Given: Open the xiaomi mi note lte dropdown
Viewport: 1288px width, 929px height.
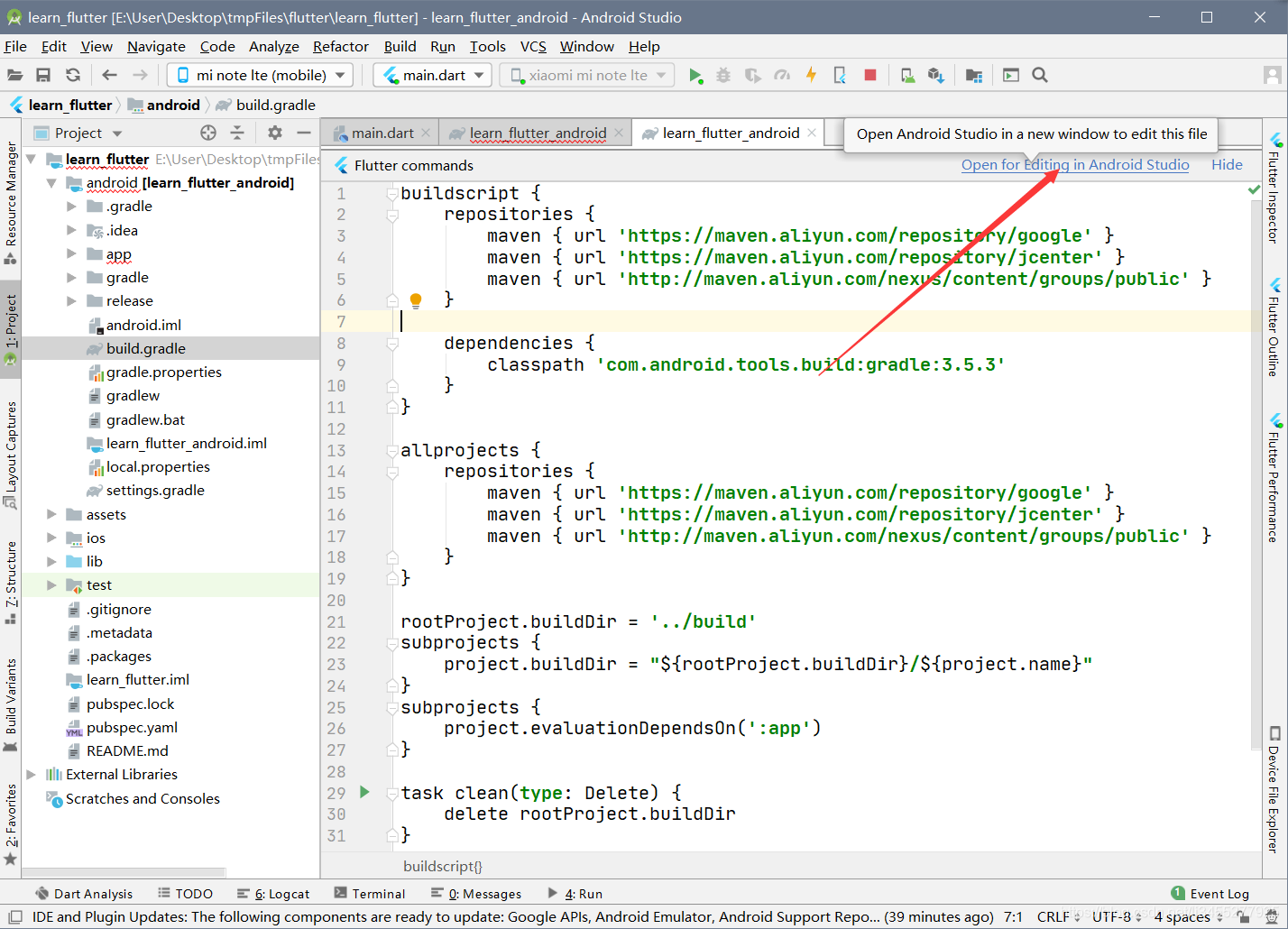Looking at the screenshot, I should (587, 76).
